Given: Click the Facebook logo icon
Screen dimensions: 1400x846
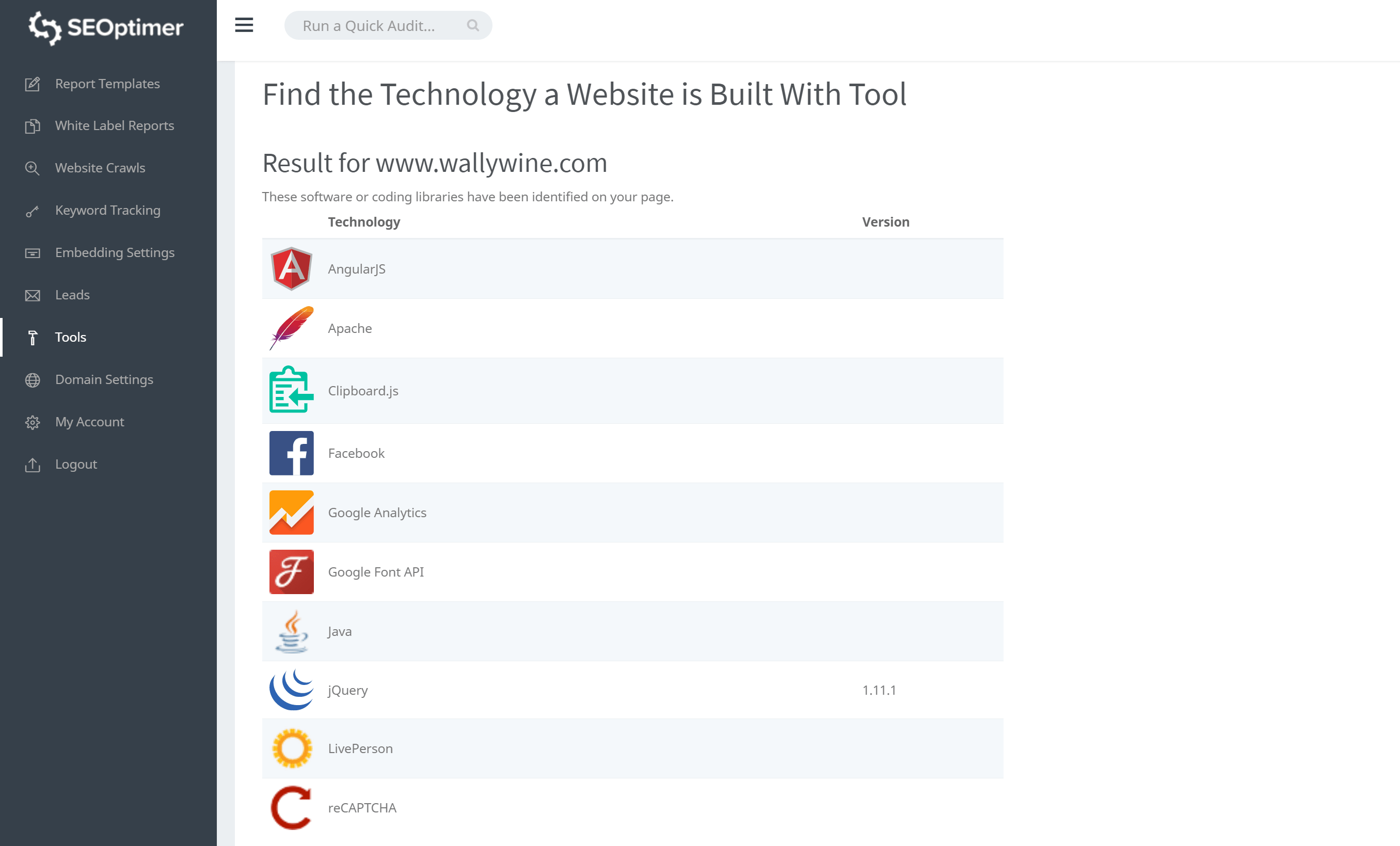Looking at the screenshot, I should pos(291,453).
